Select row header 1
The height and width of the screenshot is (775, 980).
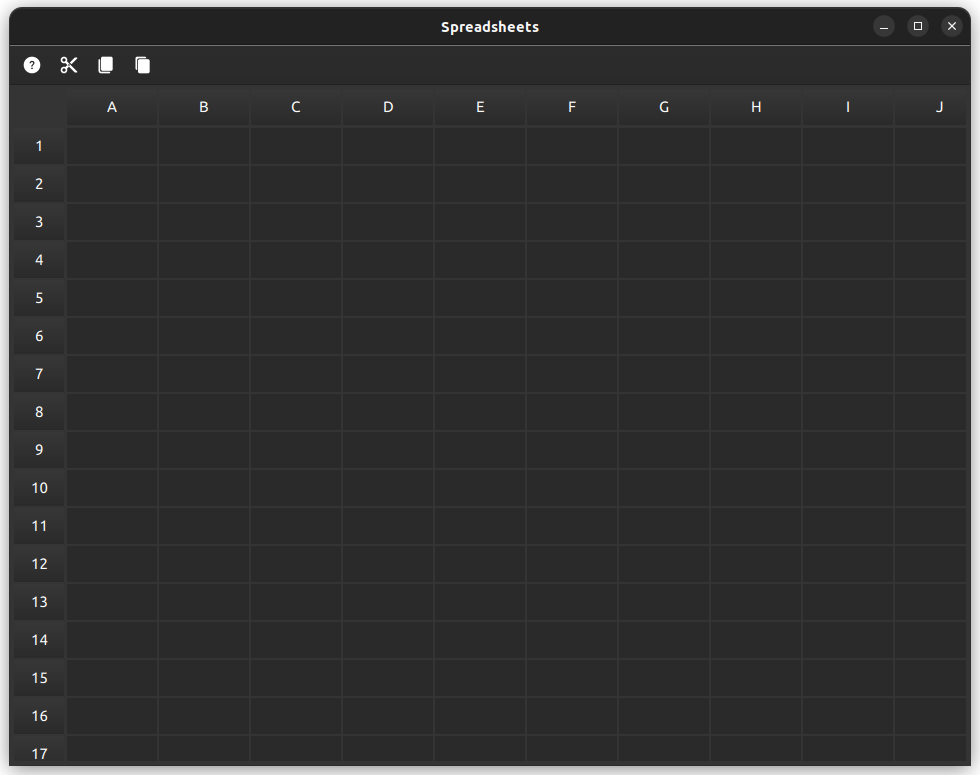(x=38, y=146)
